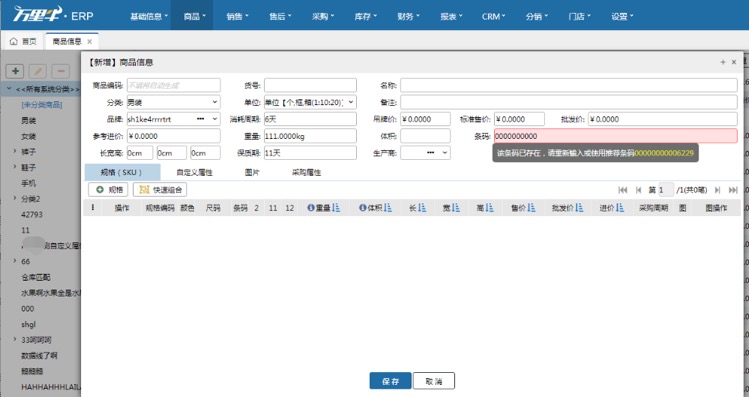
Task: Click the 快速组合 button
Action: pos(160,190)
